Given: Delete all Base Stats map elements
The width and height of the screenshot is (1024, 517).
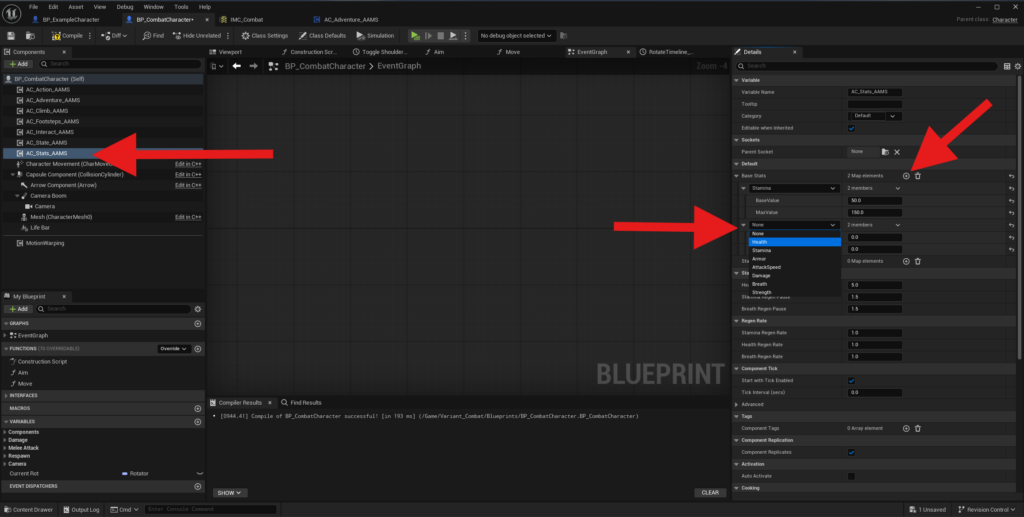Looking at the screenshot, I should pyautogui.click(x=918, y=176).
